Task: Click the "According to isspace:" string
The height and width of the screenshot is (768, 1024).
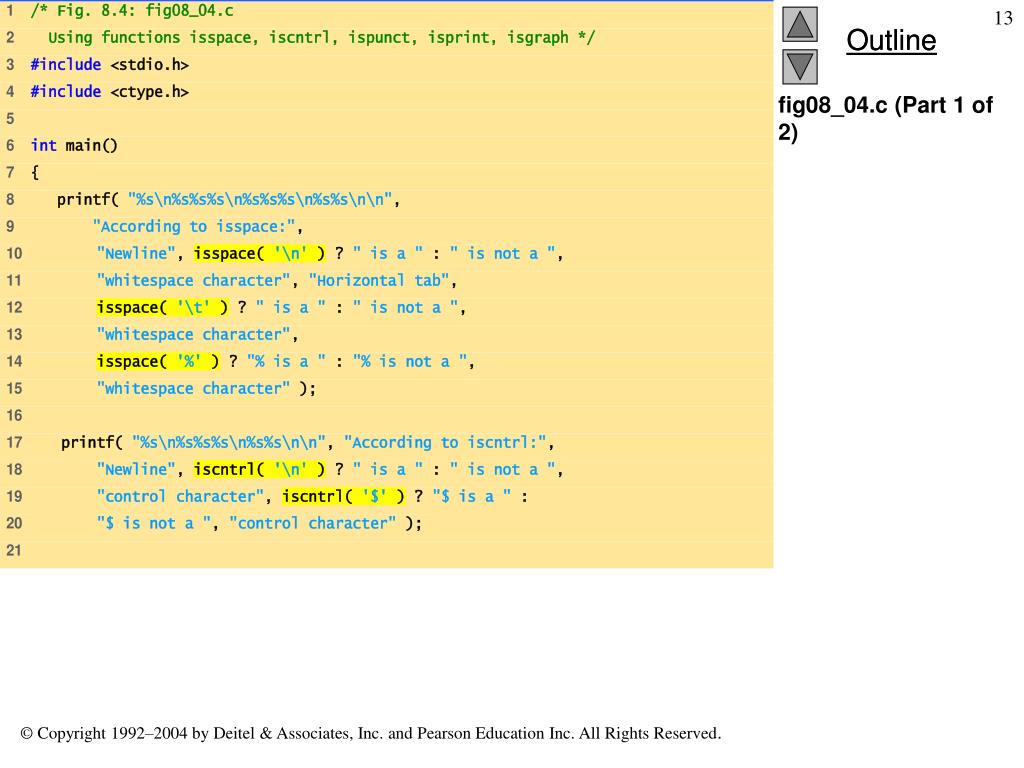Action: (x=194, y=227)
